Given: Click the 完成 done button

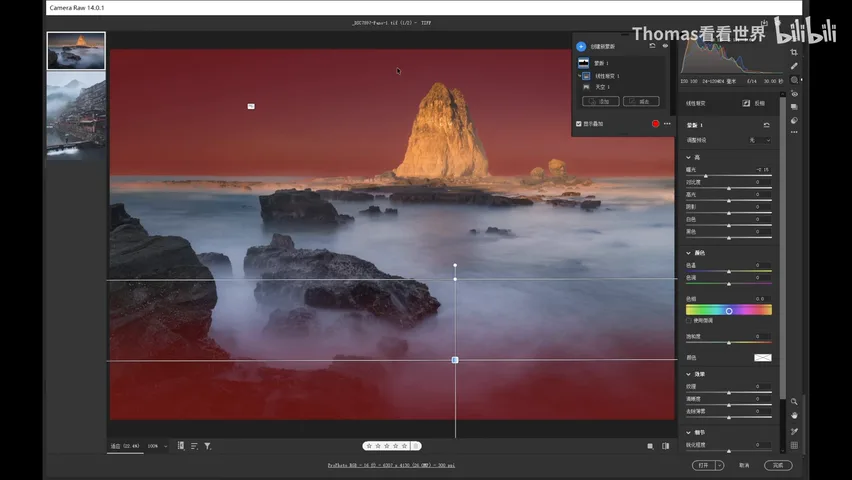Looking at the screenshot, I should (x=778, y=465).
